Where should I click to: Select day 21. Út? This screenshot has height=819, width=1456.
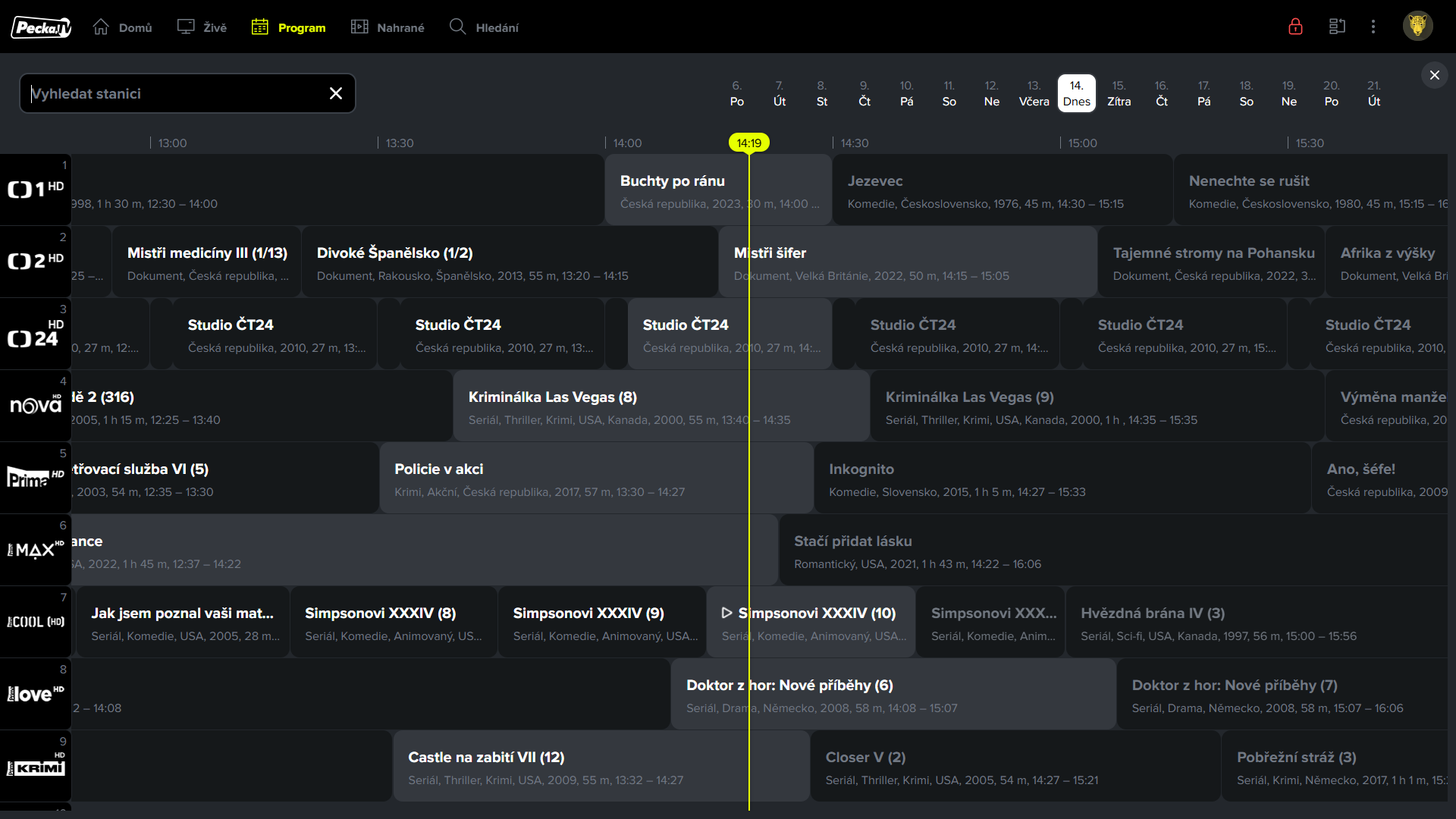[1374, 93]
